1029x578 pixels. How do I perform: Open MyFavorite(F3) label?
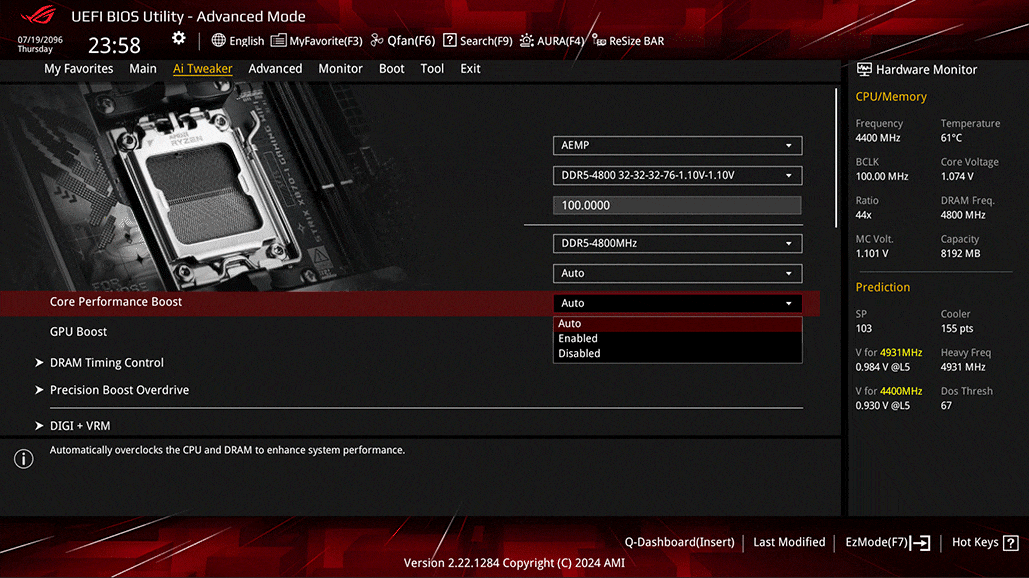(x=326, y=41)
